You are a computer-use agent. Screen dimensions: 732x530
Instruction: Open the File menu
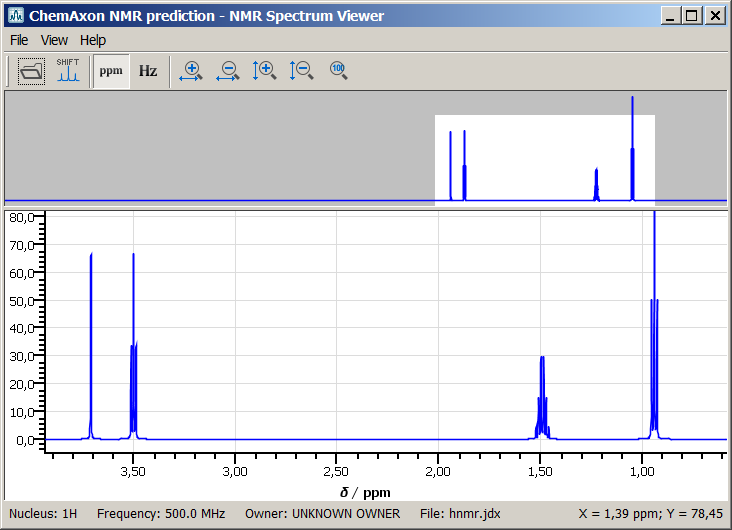[x=19, y=40]
